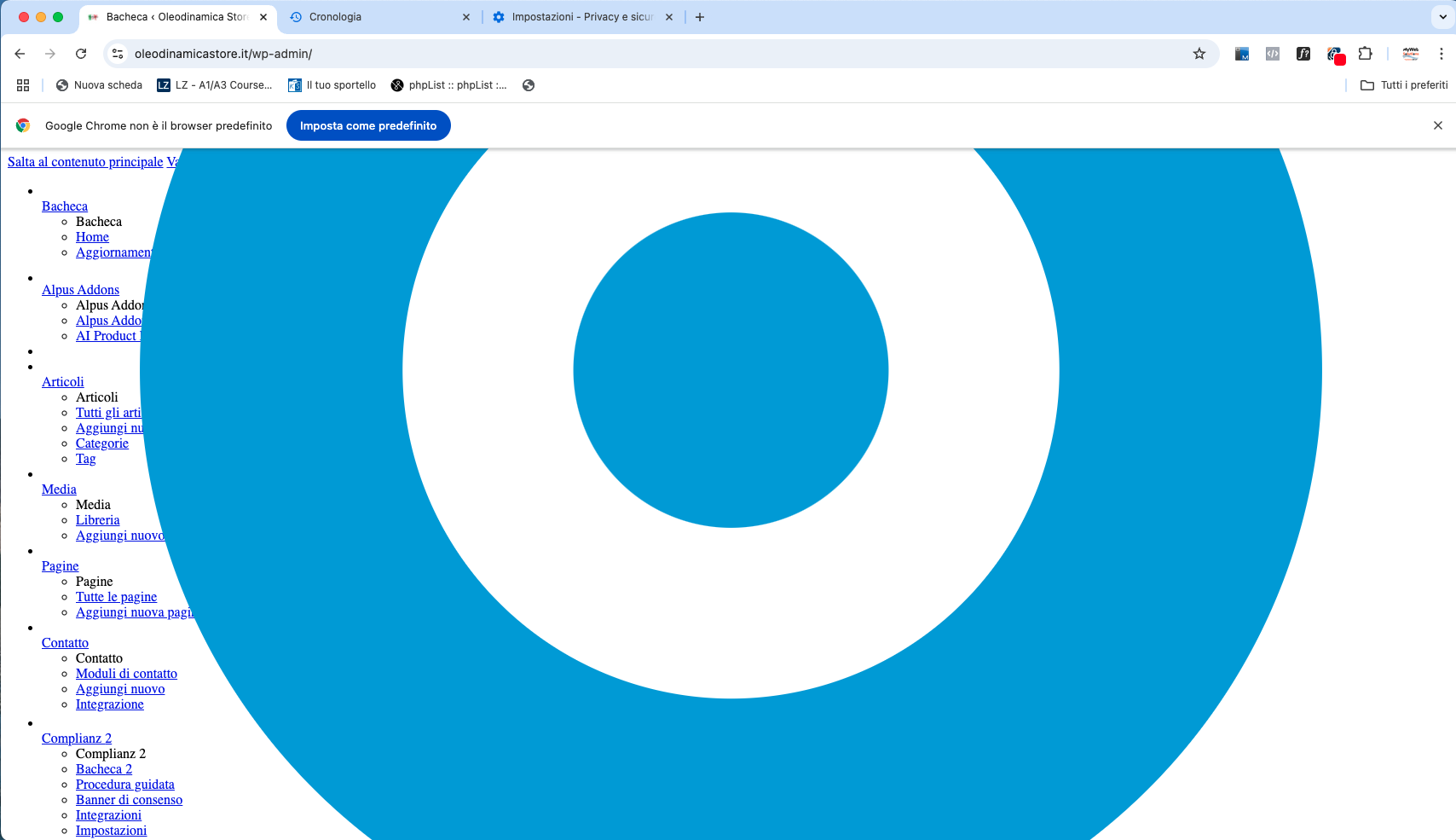The width and height of the screenshot is (1456, 840).
Task: Open the Pagine top menu link
Action: click(60, 566)
